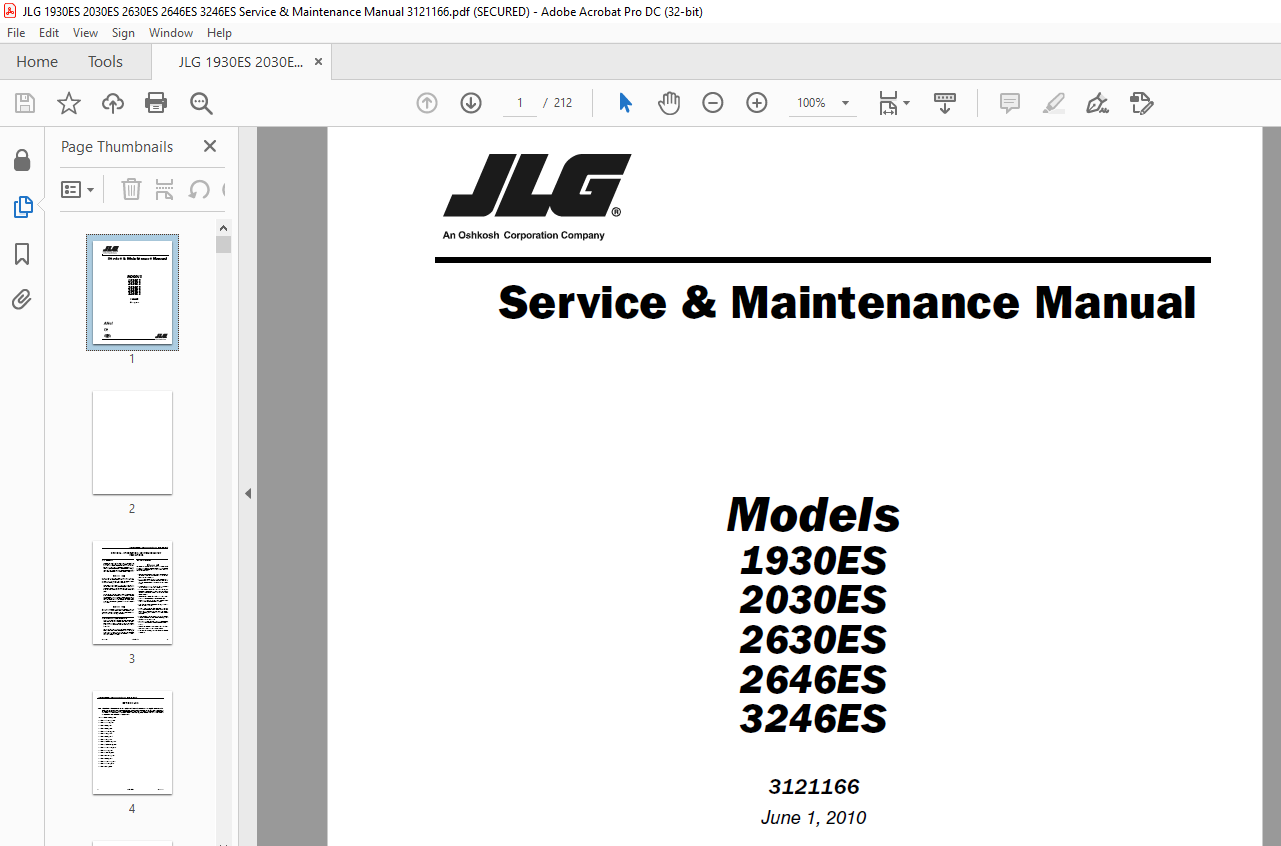Screen dimensions: 1281x846
Task: Open the Window menu
Action: 171,33
